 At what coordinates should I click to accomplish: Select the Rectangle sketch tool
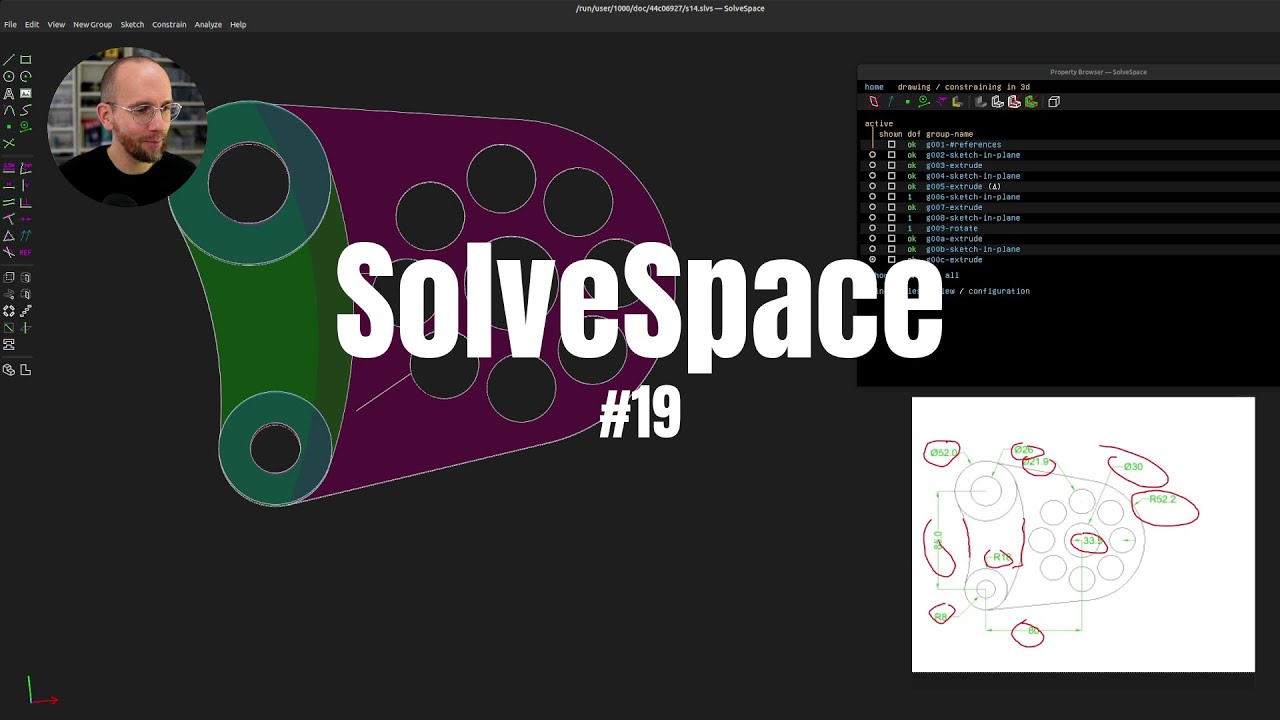tap(26, 59)
